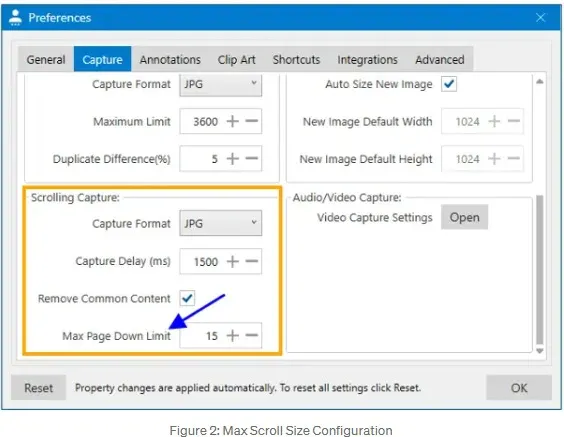The width and height of the screenshot is (564, 437).
Task: Confirm preferences with OK button
Action: (x=519, y=388)
